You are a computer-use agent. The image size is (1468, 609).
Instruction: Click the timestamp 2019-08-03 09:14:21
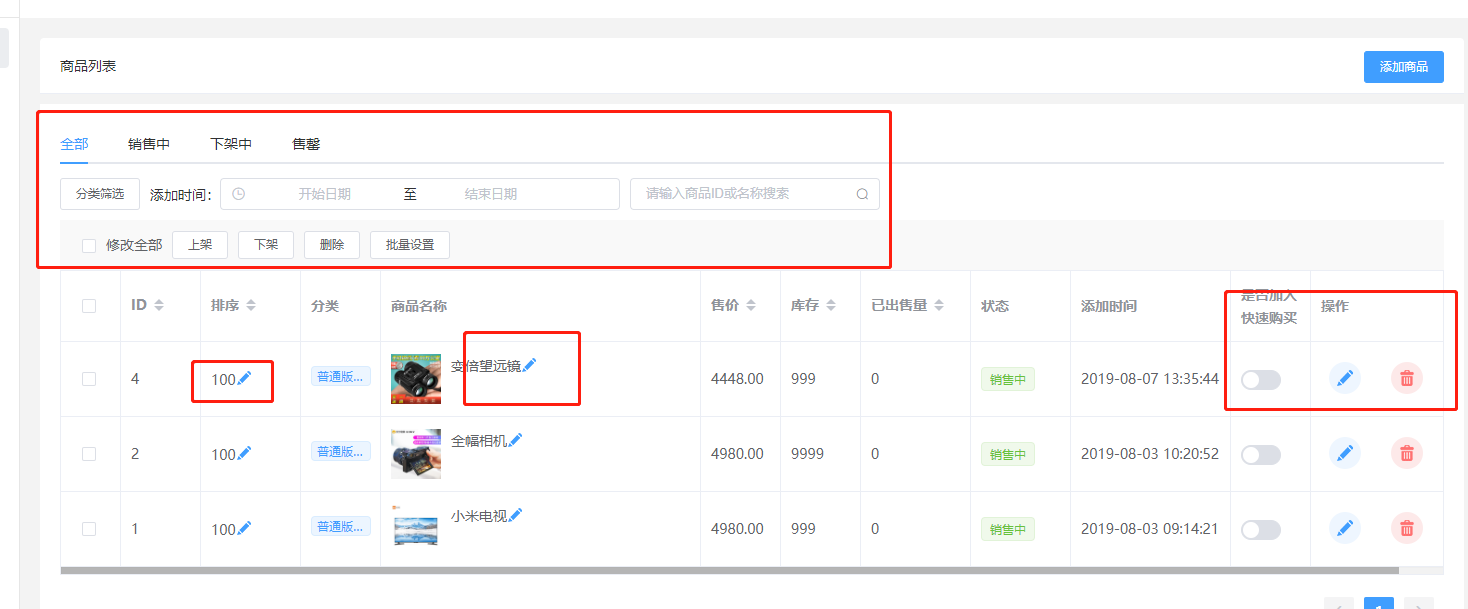pos(1150,529)
